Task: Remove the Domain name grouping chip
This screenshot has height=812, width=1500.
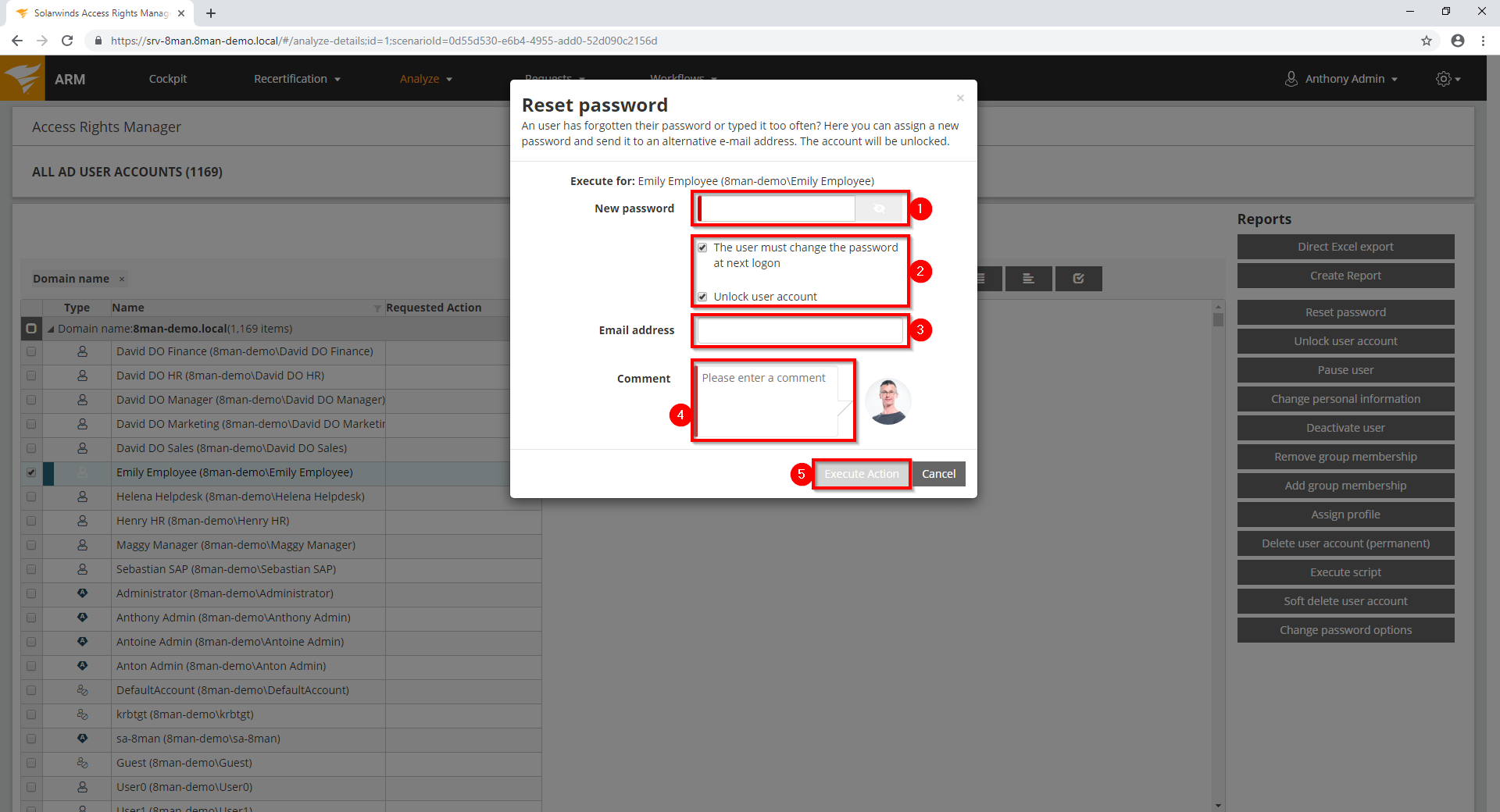Action: (122, 280)
